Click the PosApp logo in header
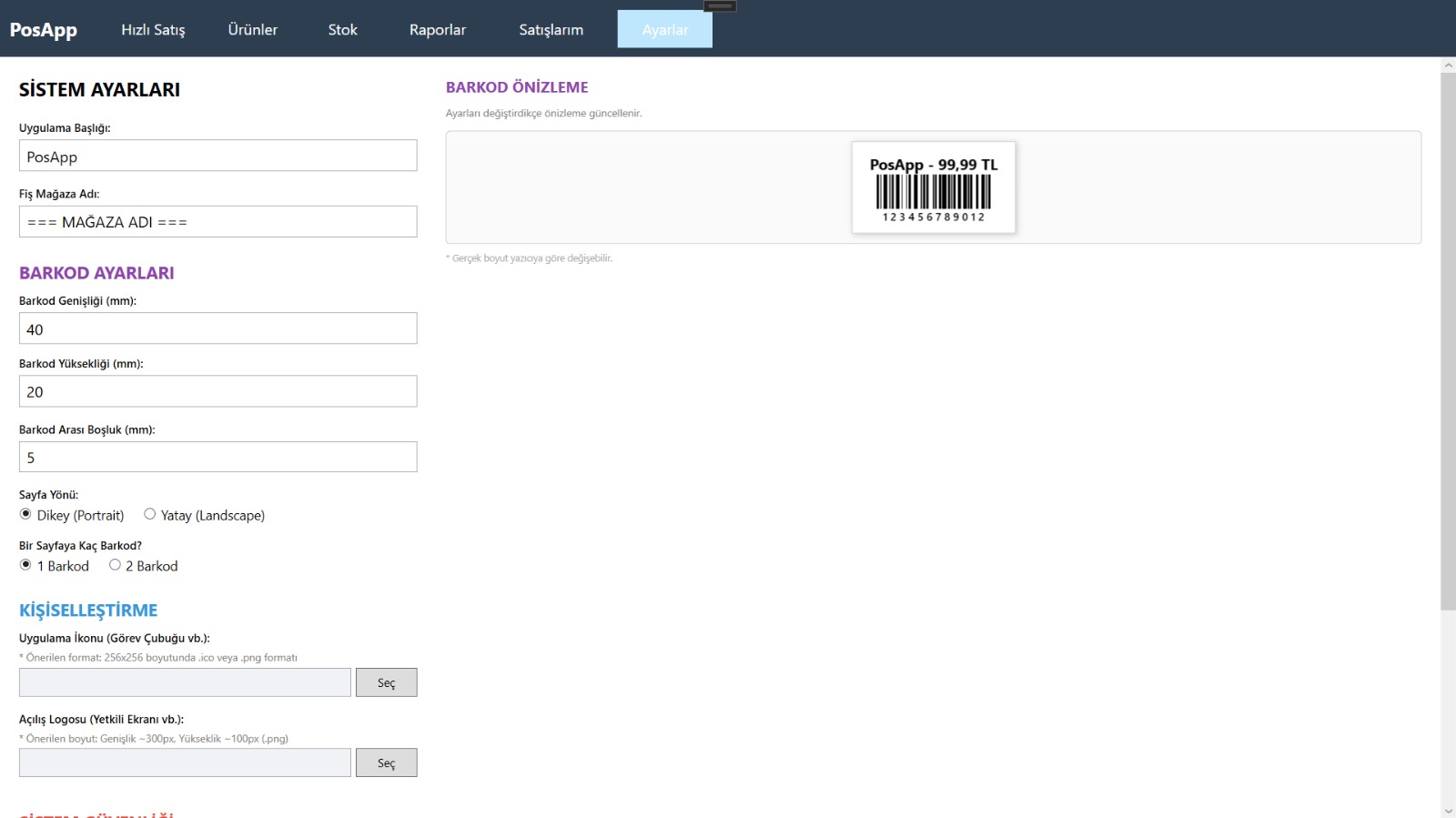The height and width of the screenshot is (818, 1456). 44,30
